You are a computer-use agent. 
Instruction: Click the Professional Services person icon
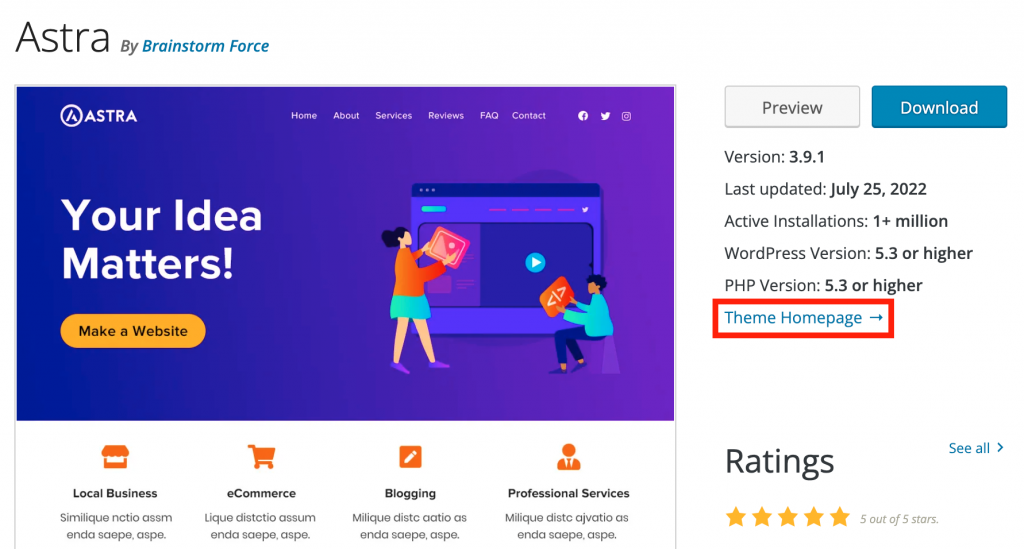click(568, 457)
